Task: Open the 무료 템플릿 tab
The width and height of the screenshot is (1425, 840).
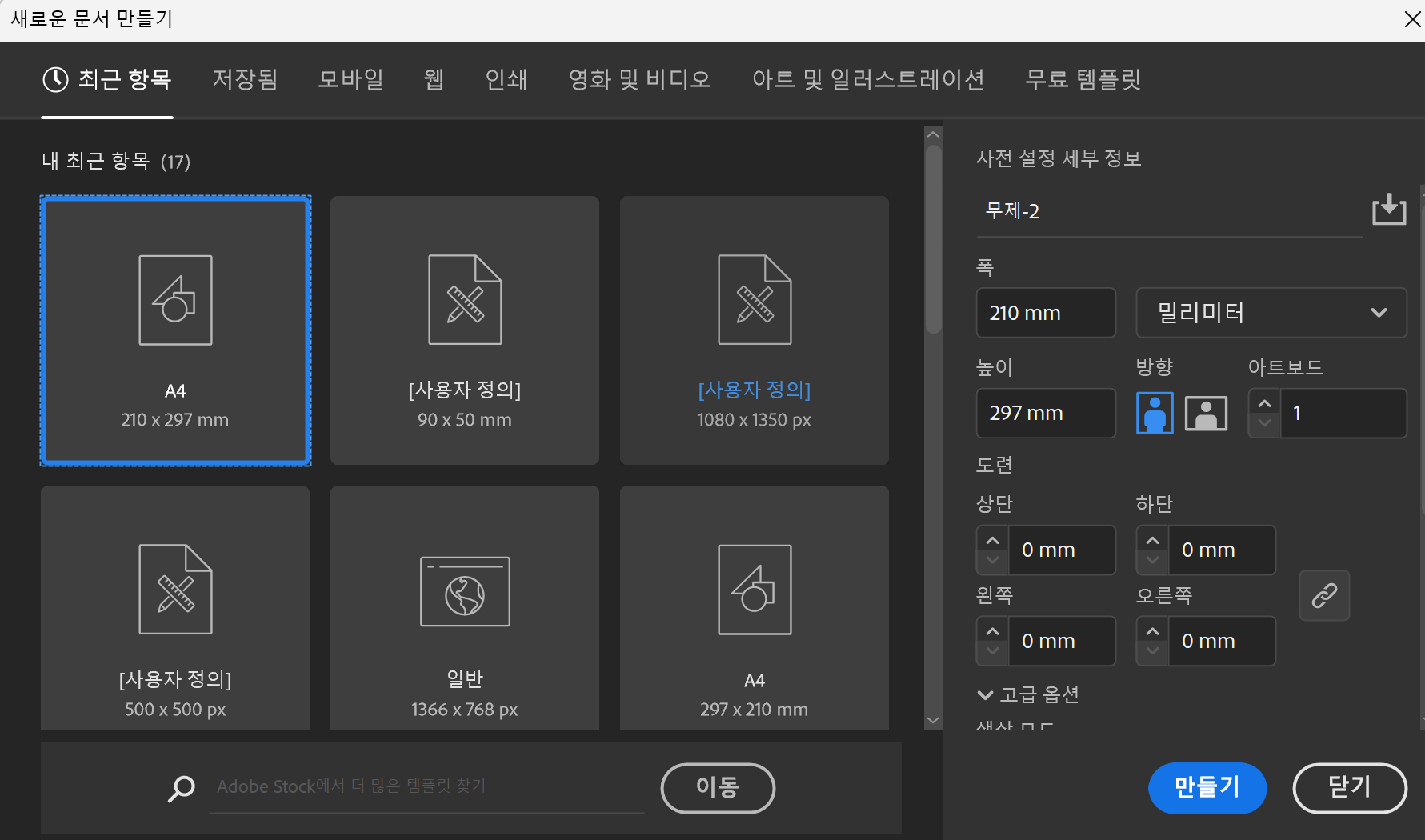Action: tap(1083, 79)
